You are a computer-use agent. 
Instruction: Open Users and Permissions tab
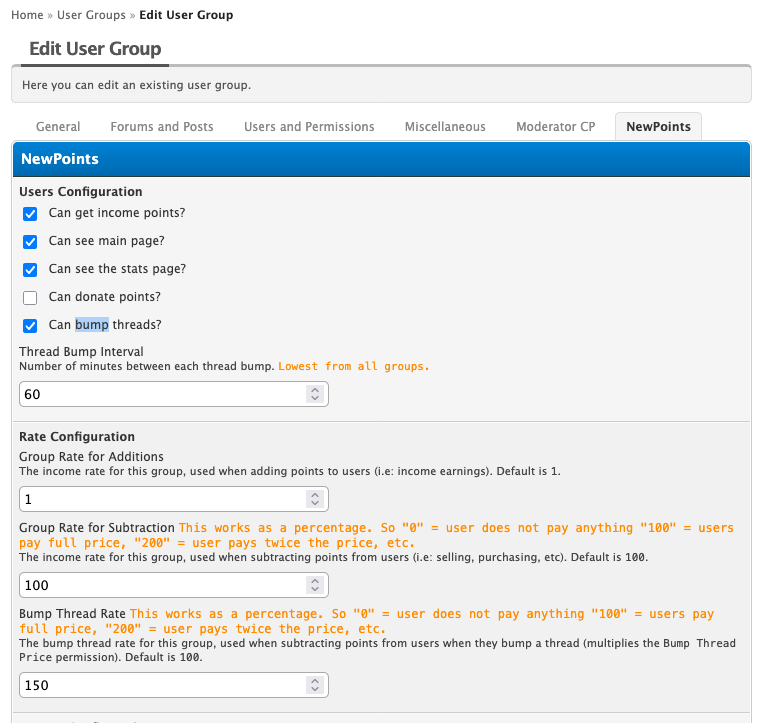309,127
